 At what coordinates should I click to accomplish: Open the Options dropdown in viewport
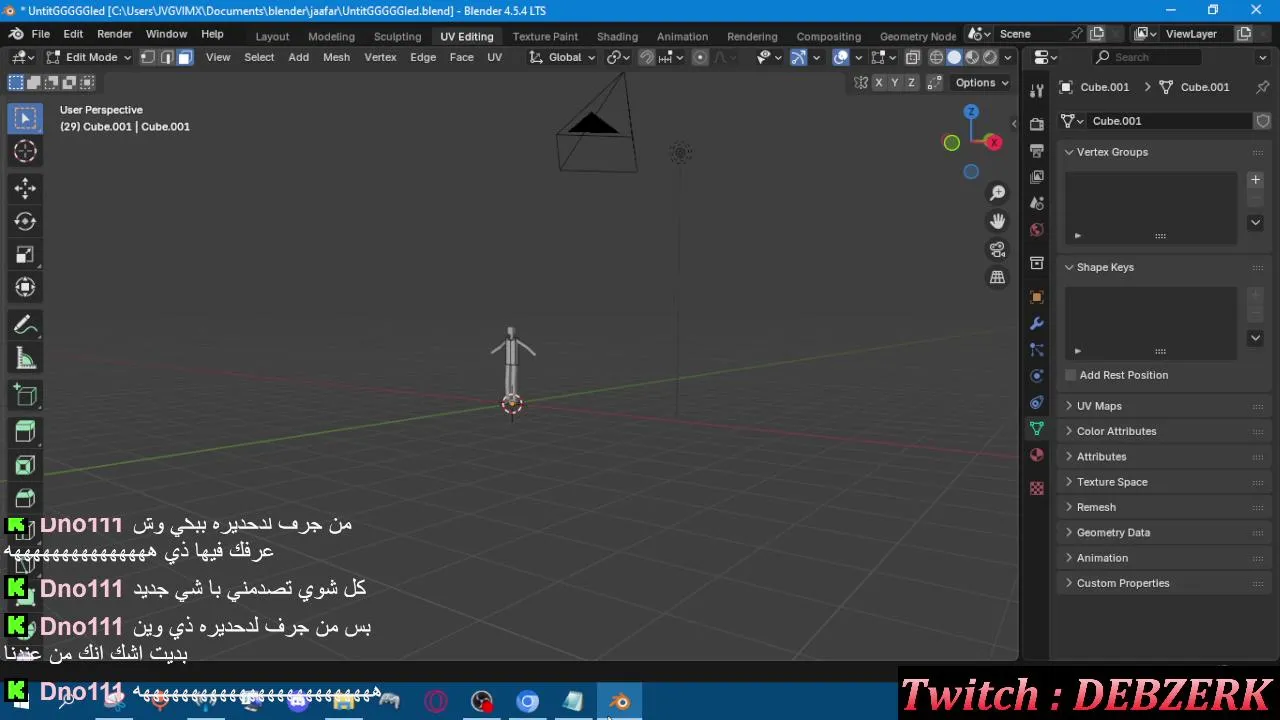pos(981,83)
